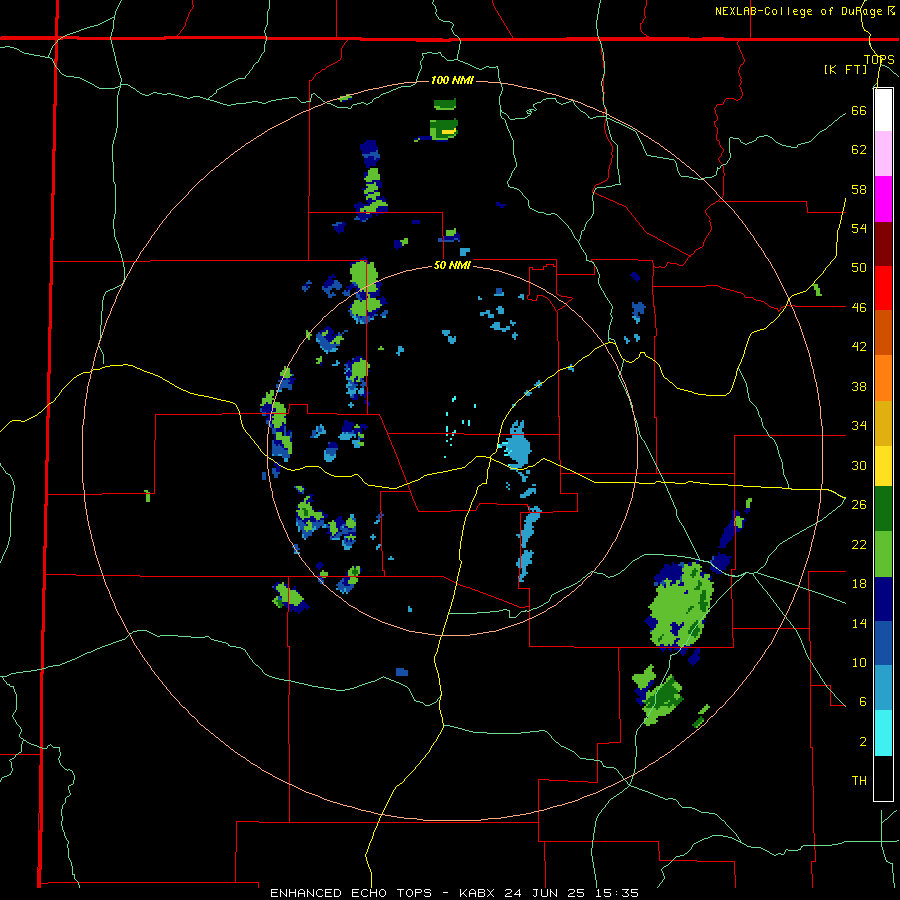Click the "42" legend height label
Image resolution: width=900 pixels, height=900 pixels.
coord(859,346)
